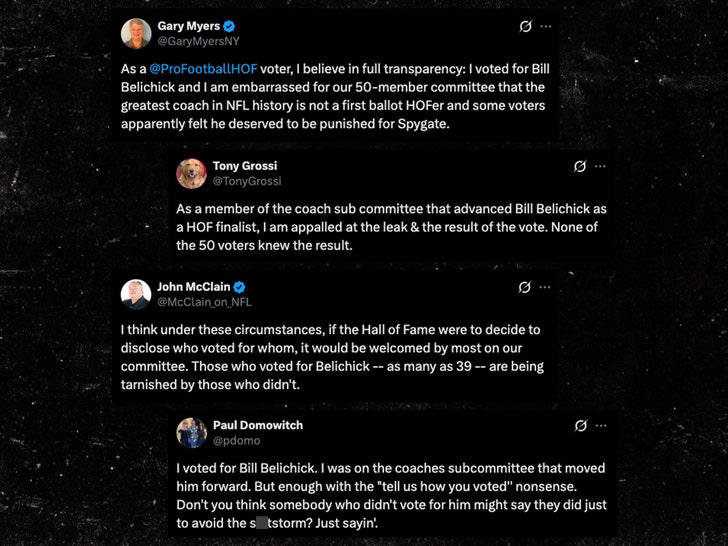The height and width of the screenshot is (546, 728).
Task: Open the @TonyGrossi handle
Action: pos(247,181)
